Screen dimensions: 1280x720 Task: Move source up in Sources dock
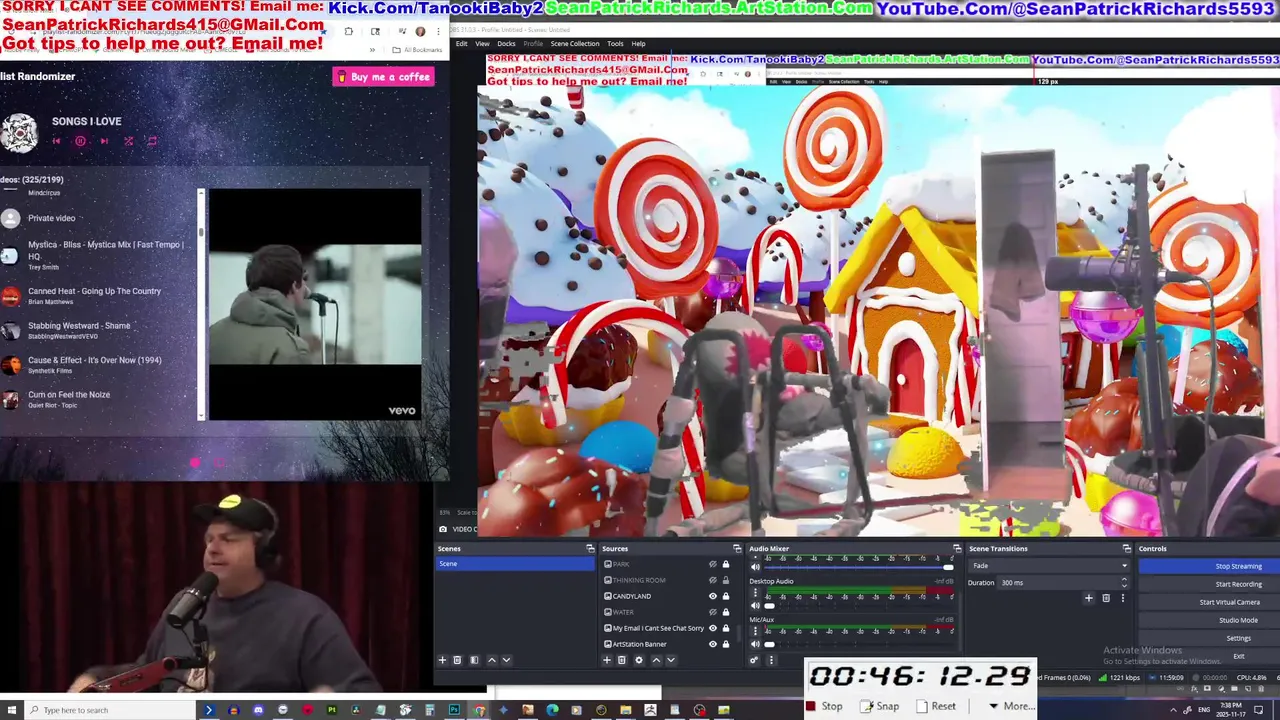click(656, 660)
